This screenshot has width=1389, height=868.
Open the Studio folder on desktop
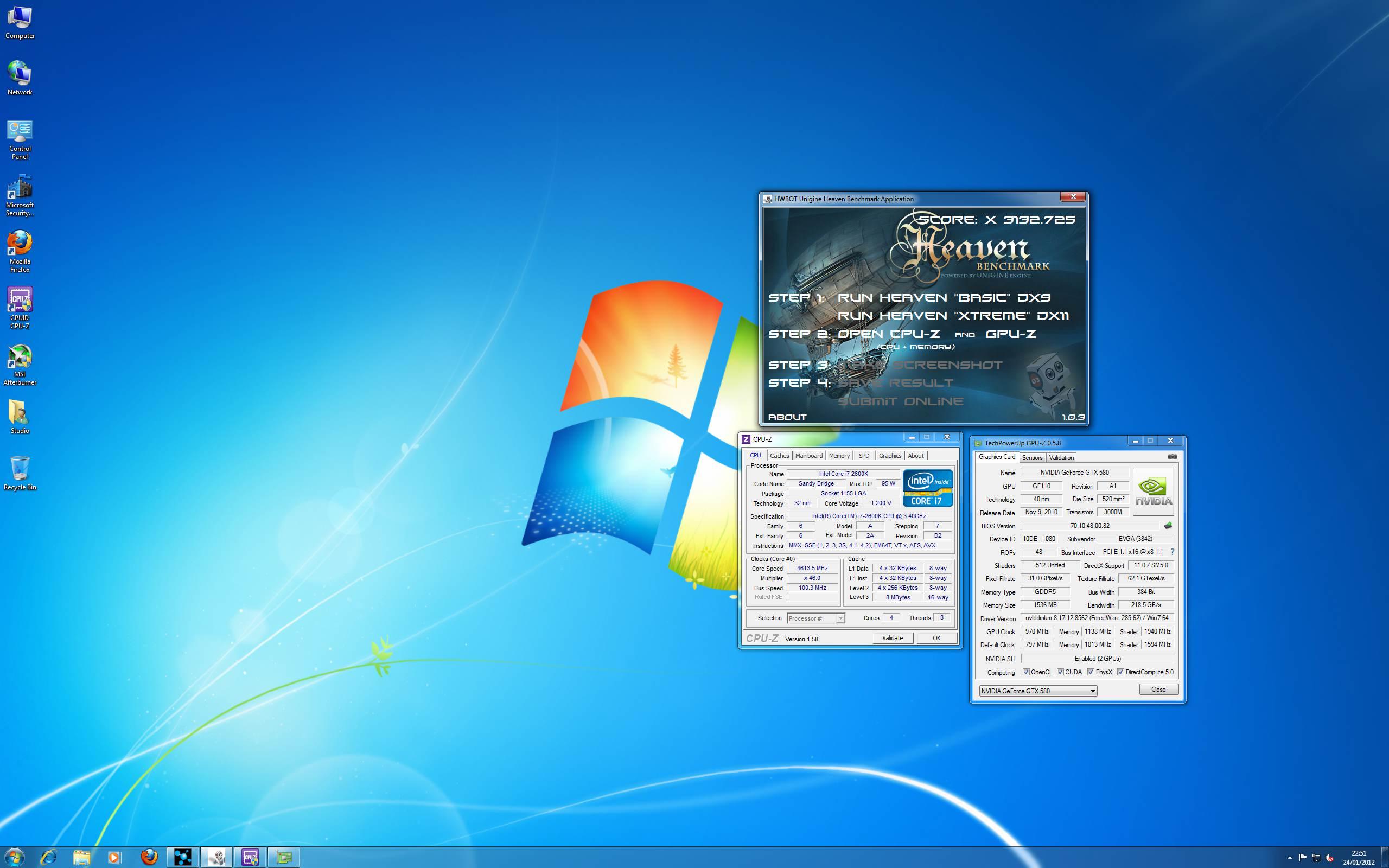[20, 417]
